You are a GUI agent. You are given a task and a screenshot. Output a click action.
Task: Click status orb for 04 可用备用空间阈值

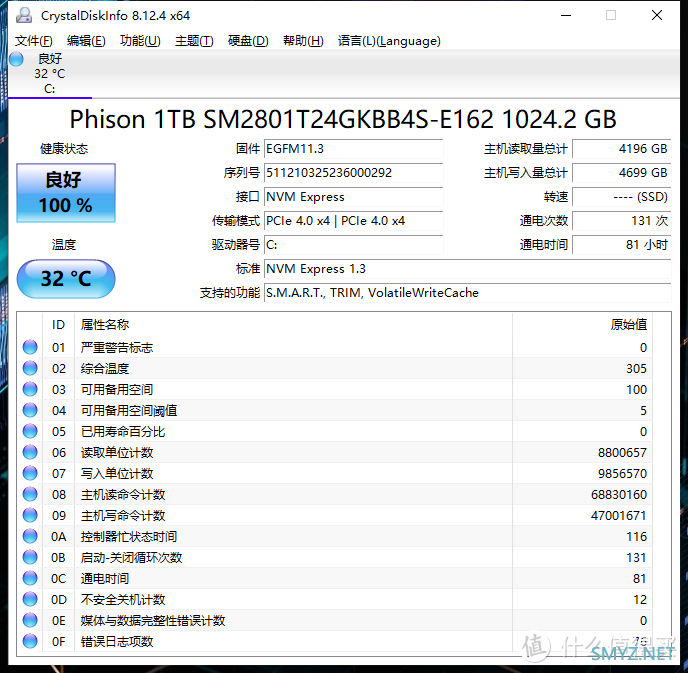(x=30, y=410)
